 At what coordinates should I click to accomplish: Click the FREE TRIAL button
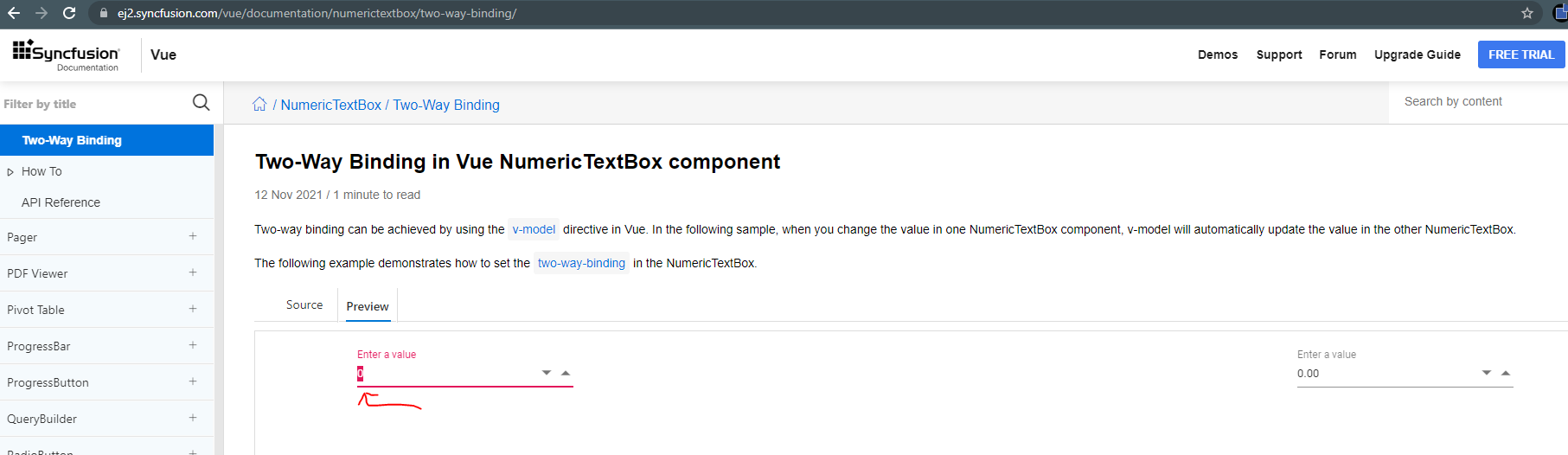pyautogui.click(x=1520, y=54)
